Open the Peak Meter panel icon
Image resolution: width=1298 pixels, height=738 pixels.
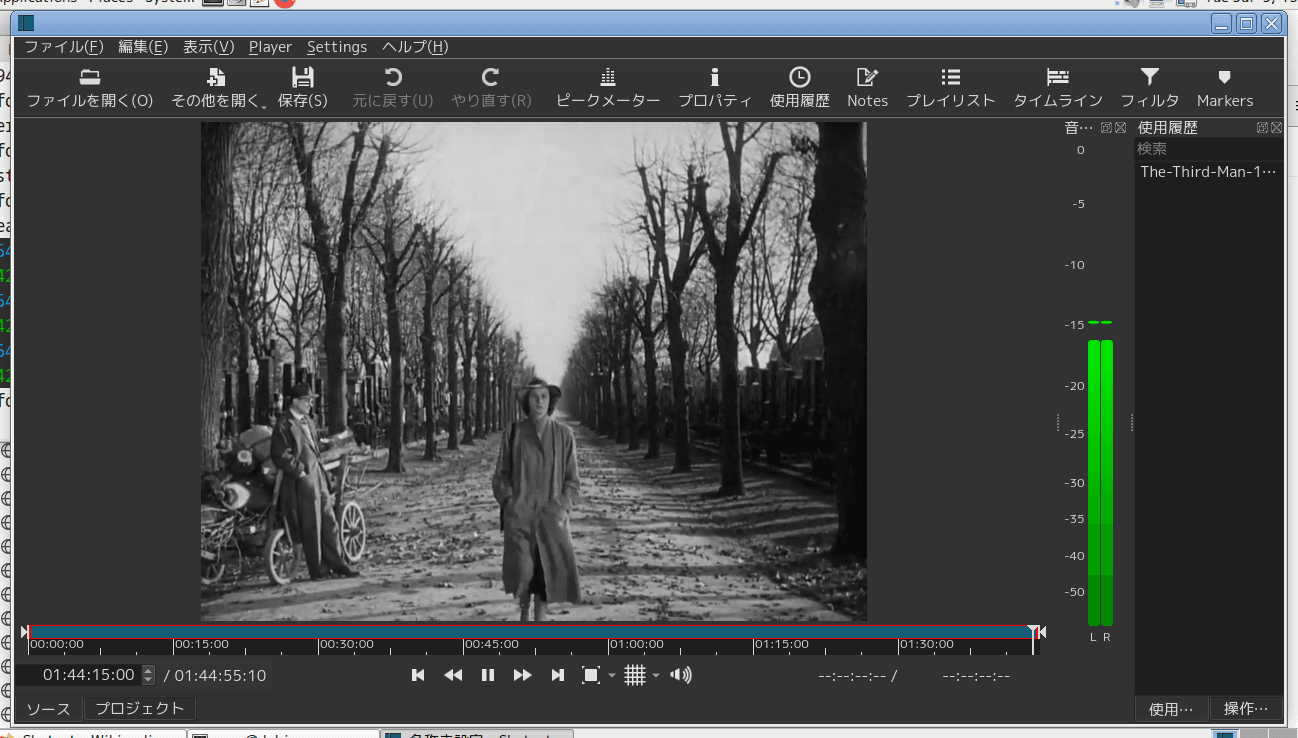tap(608, 87)
